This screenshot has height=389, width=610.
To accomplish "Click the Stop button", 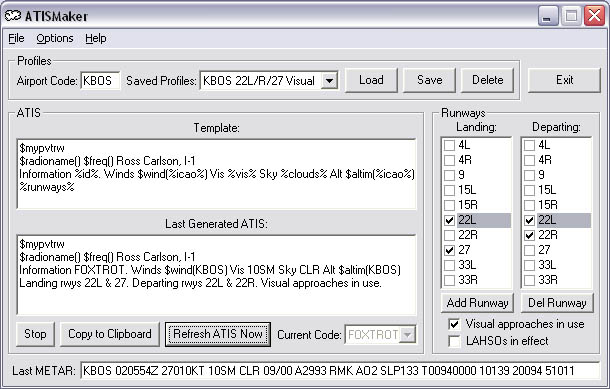I will coord(35,334).
